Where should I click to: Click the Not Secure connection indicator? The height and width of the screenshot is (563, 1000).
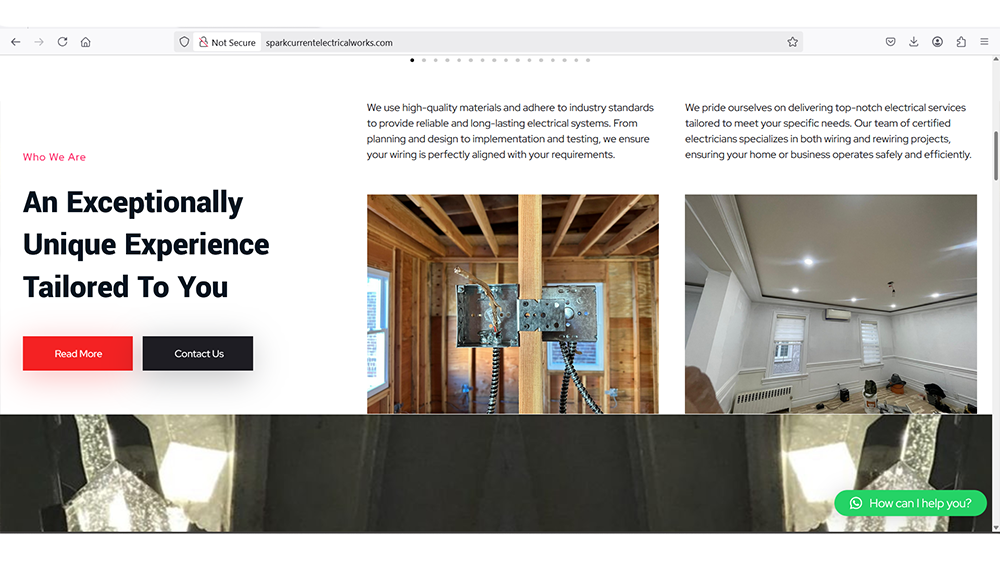tap(227, 43)
